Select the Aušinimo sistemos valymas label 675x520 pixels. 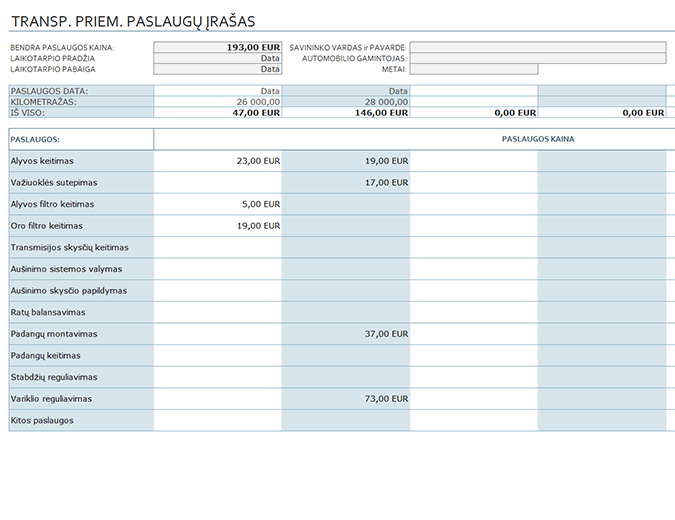(x=81, y=269)
